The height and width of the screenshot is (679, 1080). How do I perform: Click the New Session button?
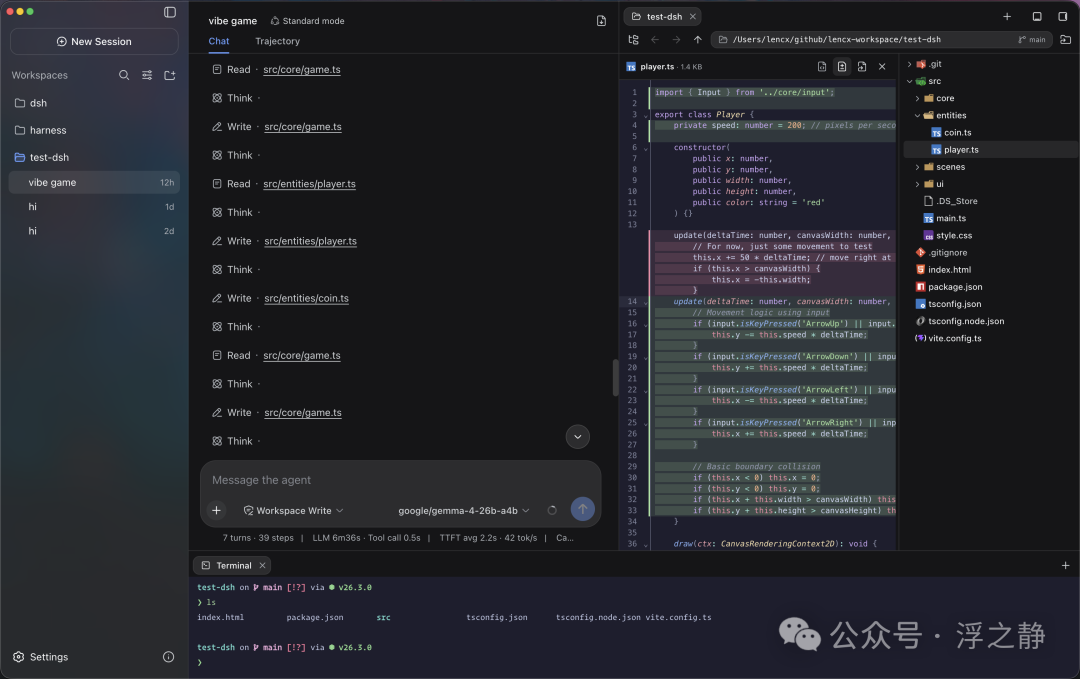coord(94,41)
